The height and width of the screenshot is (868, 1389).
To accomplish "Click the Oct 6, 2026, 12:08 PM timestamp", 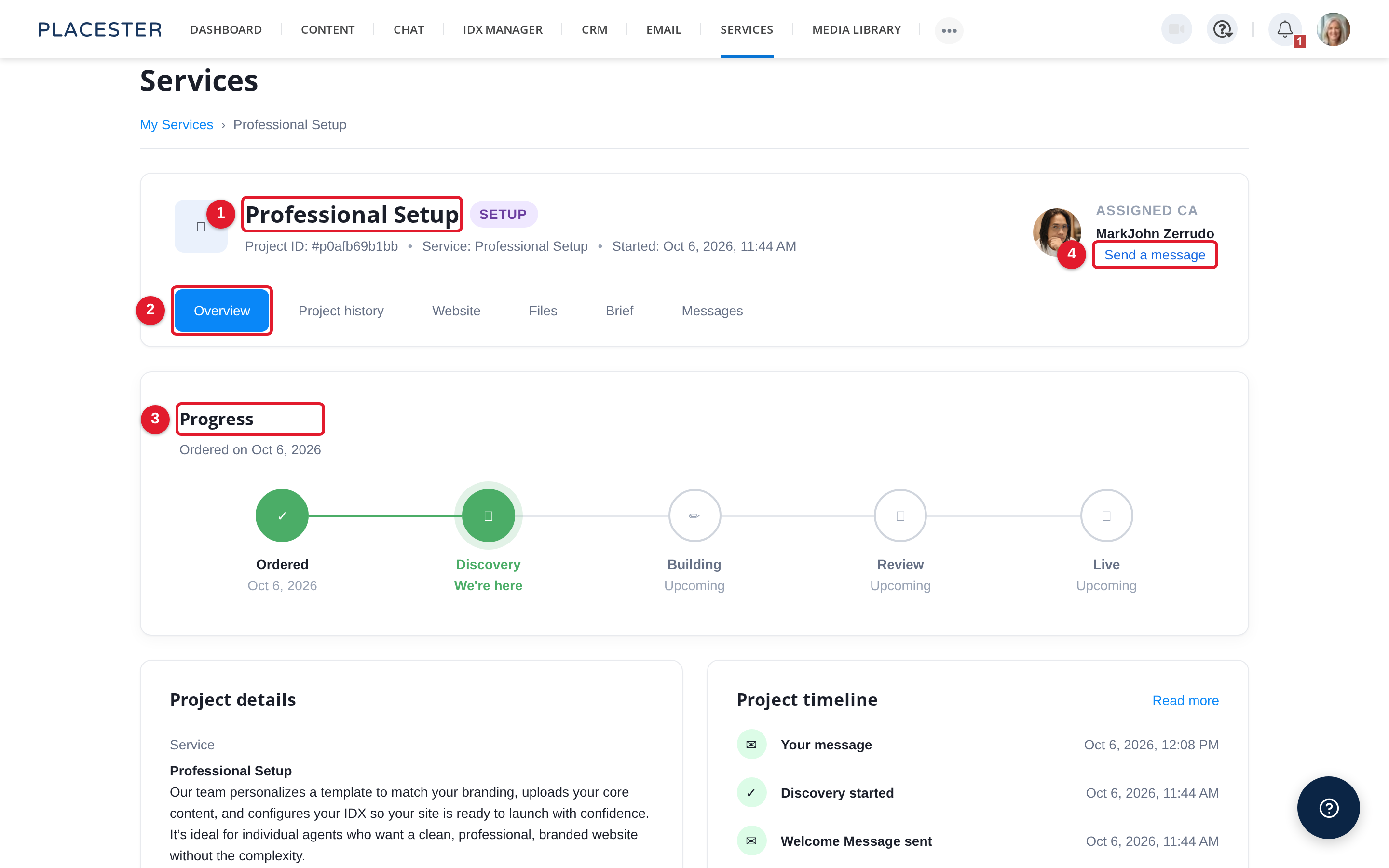I will point(1151,745).
